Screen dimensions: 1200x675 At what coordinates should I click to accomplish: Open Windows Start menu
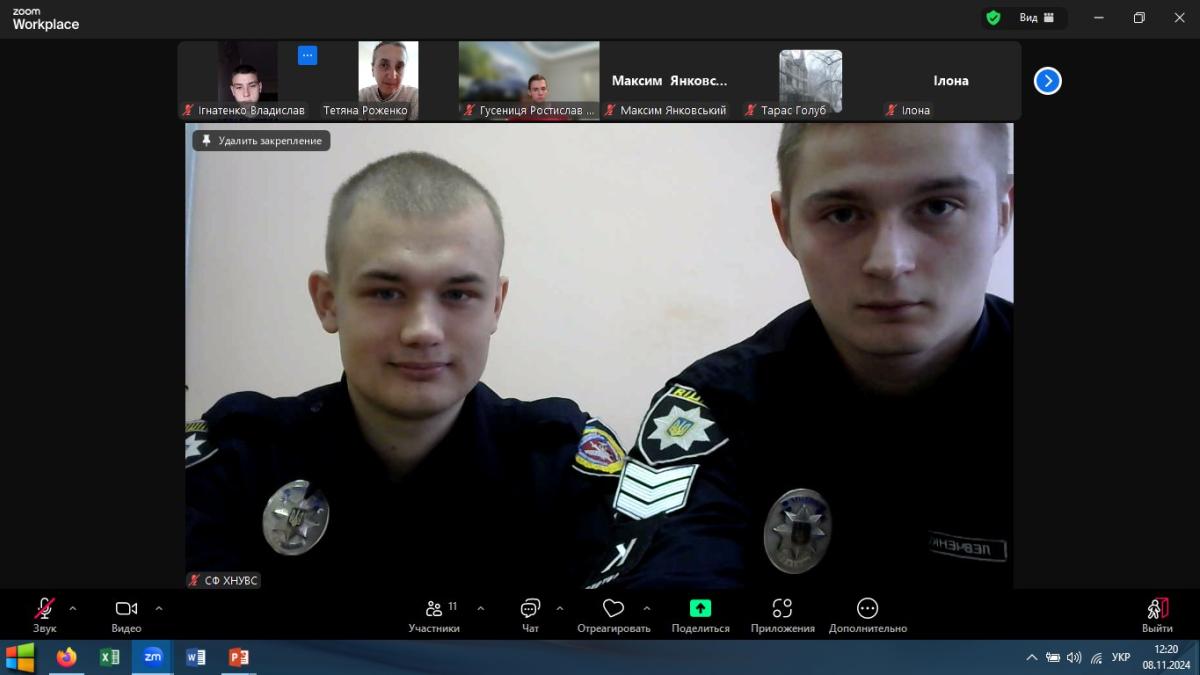(20, 657)
